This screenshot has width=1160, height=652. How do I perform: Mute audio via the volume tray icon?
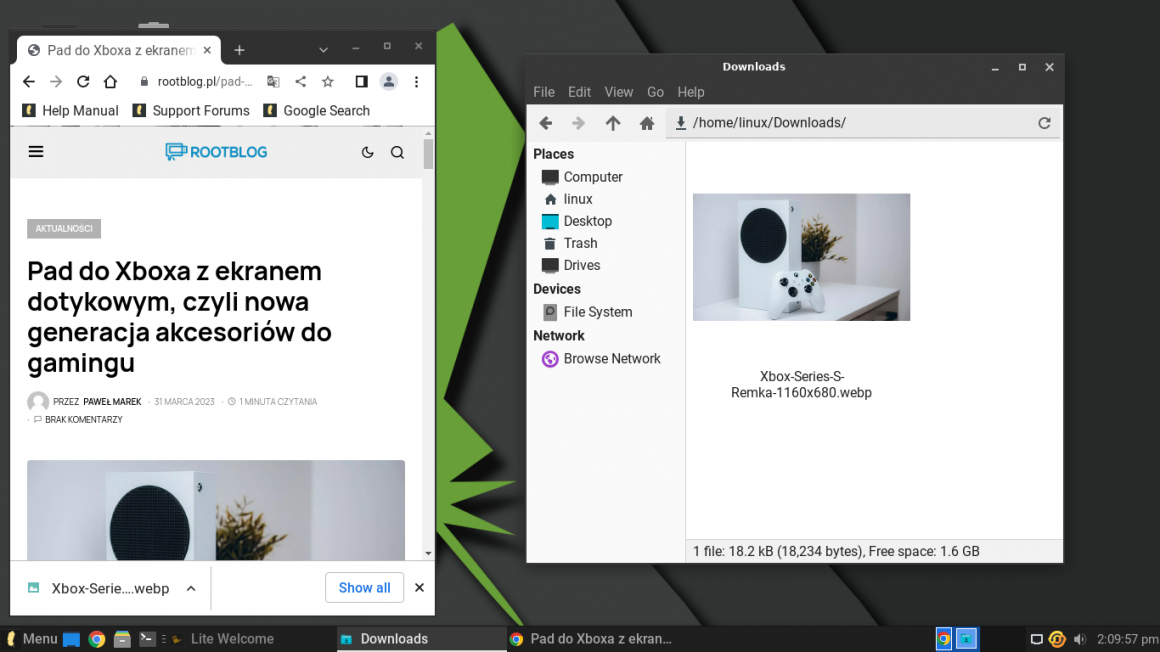(x=1080, y=638)
